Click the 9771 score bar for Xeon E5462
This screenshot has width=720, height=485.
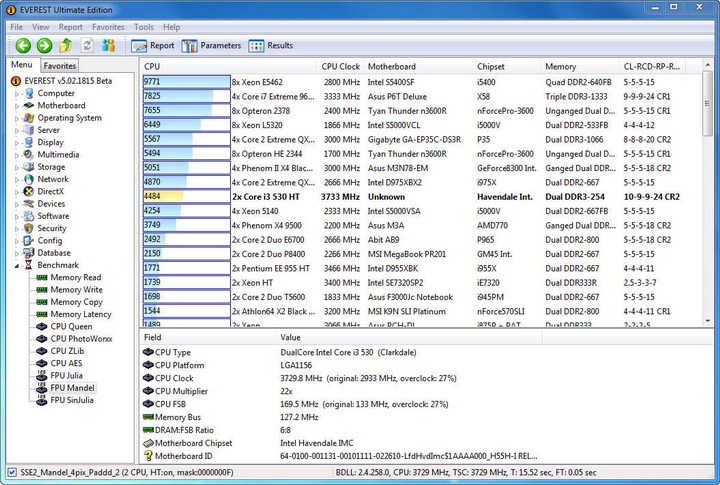(x=186, y=82)
